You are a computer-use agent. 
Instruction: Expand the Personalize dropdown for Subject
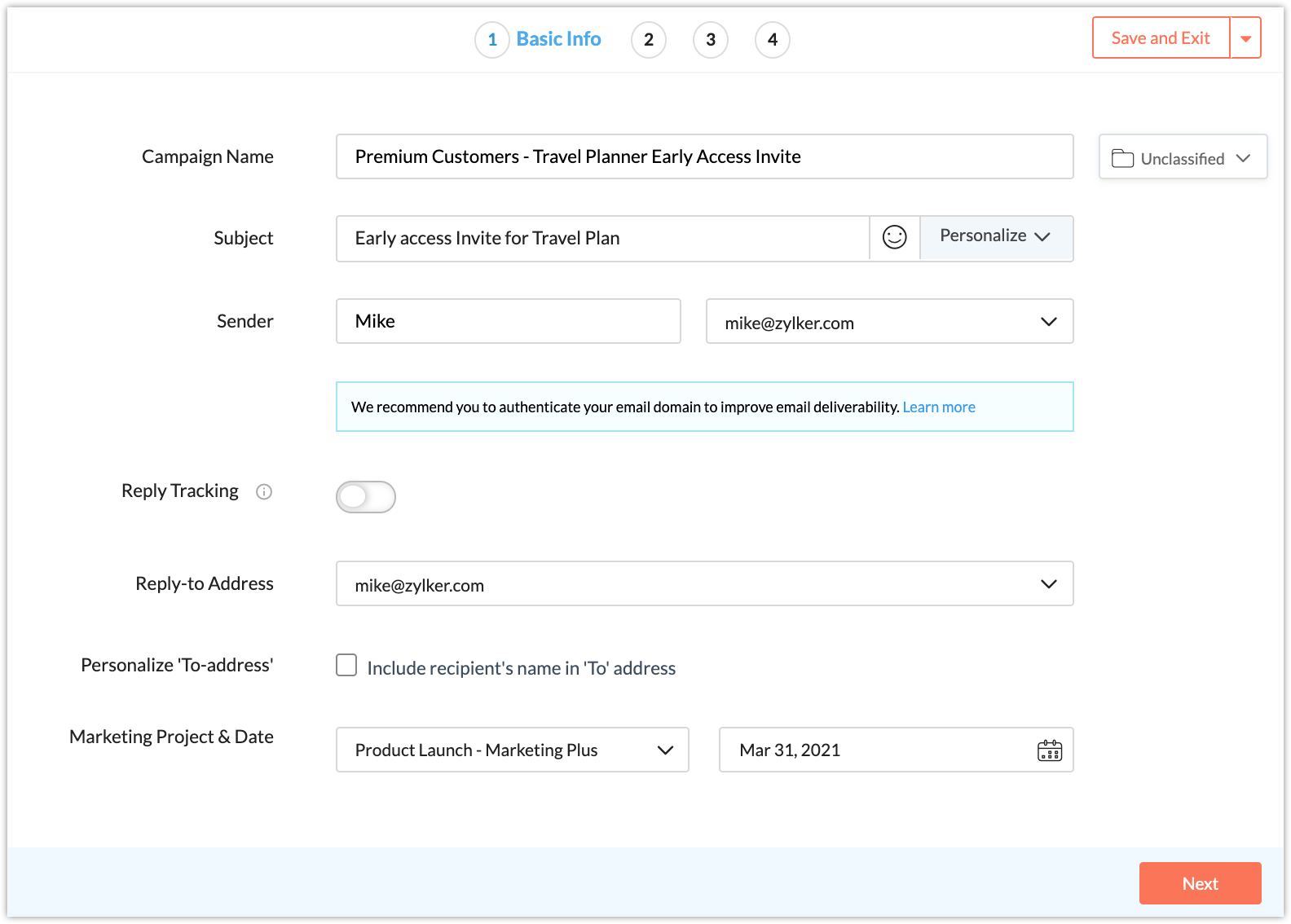[x=995, y=236]
